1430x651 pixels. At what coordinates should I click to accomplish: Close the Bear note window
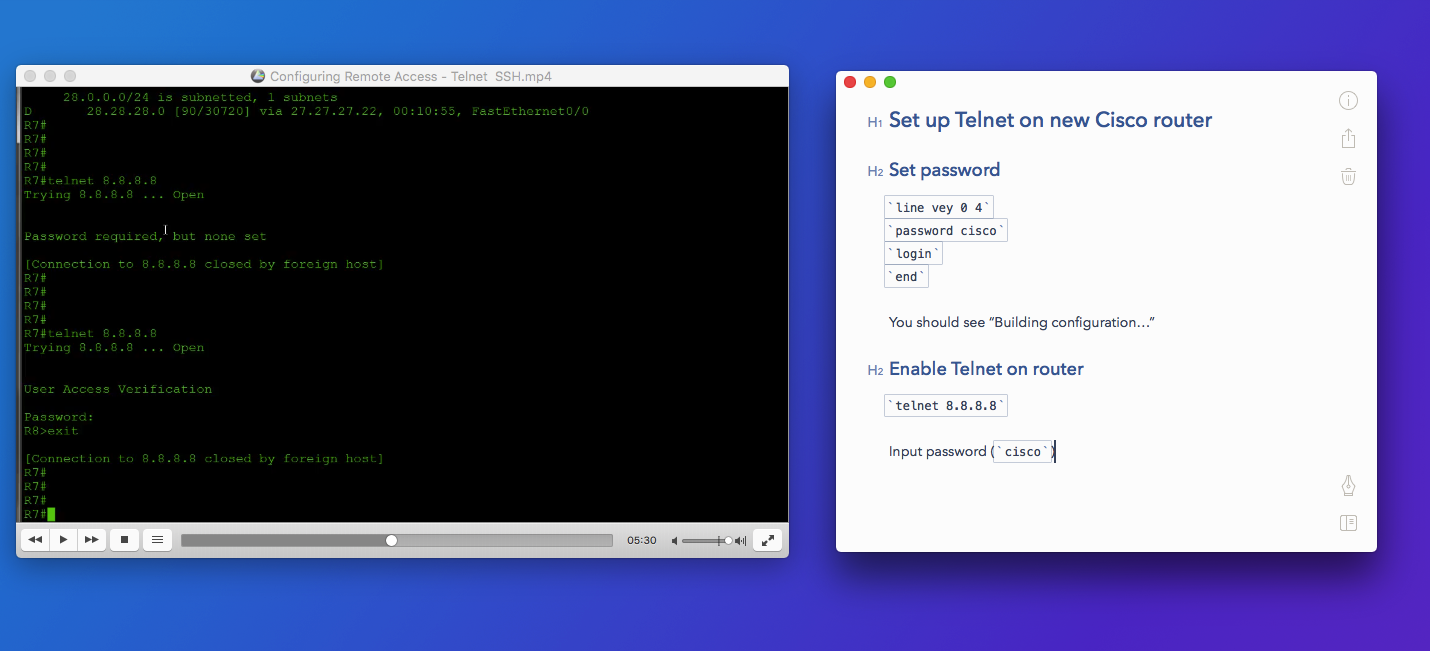[x=851, y=82]
